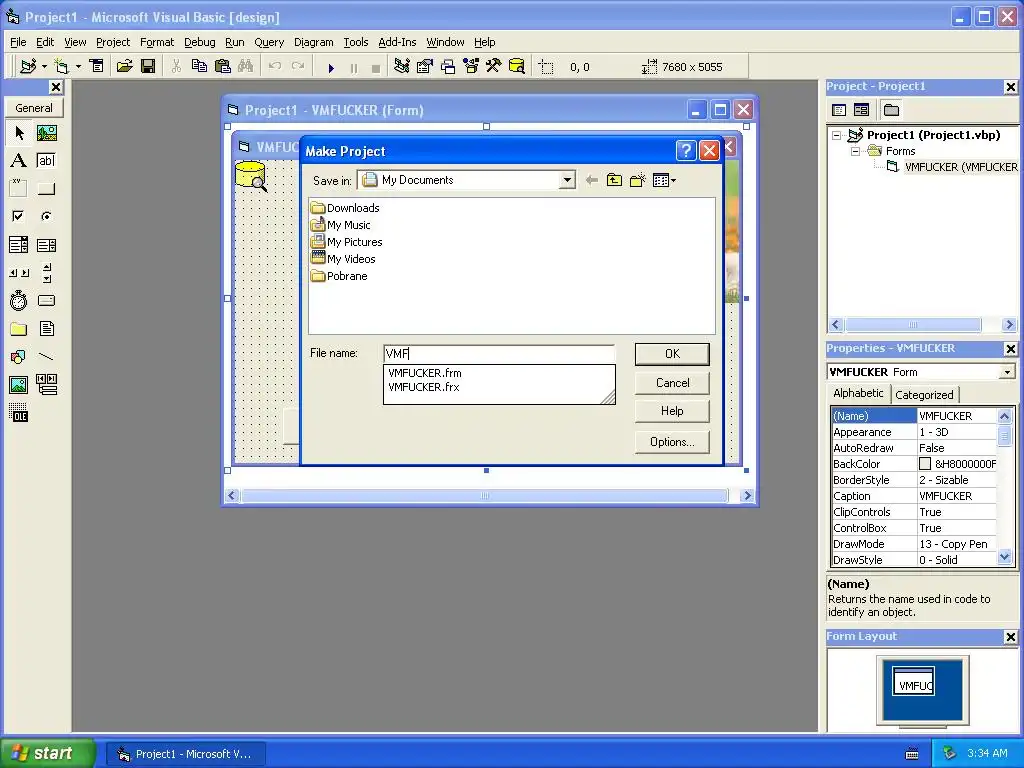This screenshot has width=1024, height=768.
Task: Toggle Folders icon in Project panel
Action: pos(891,110)
